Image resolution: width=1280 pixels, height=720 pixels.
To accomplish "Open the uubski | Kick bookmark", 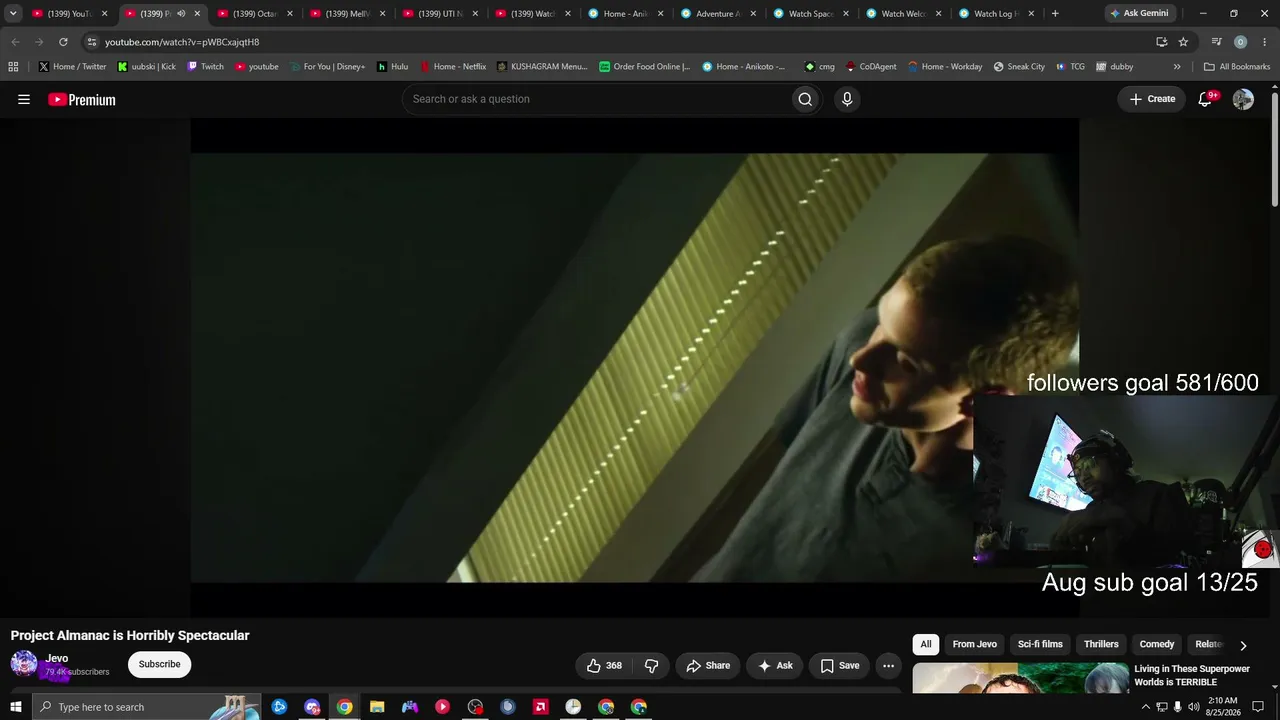I will (146, 67).
